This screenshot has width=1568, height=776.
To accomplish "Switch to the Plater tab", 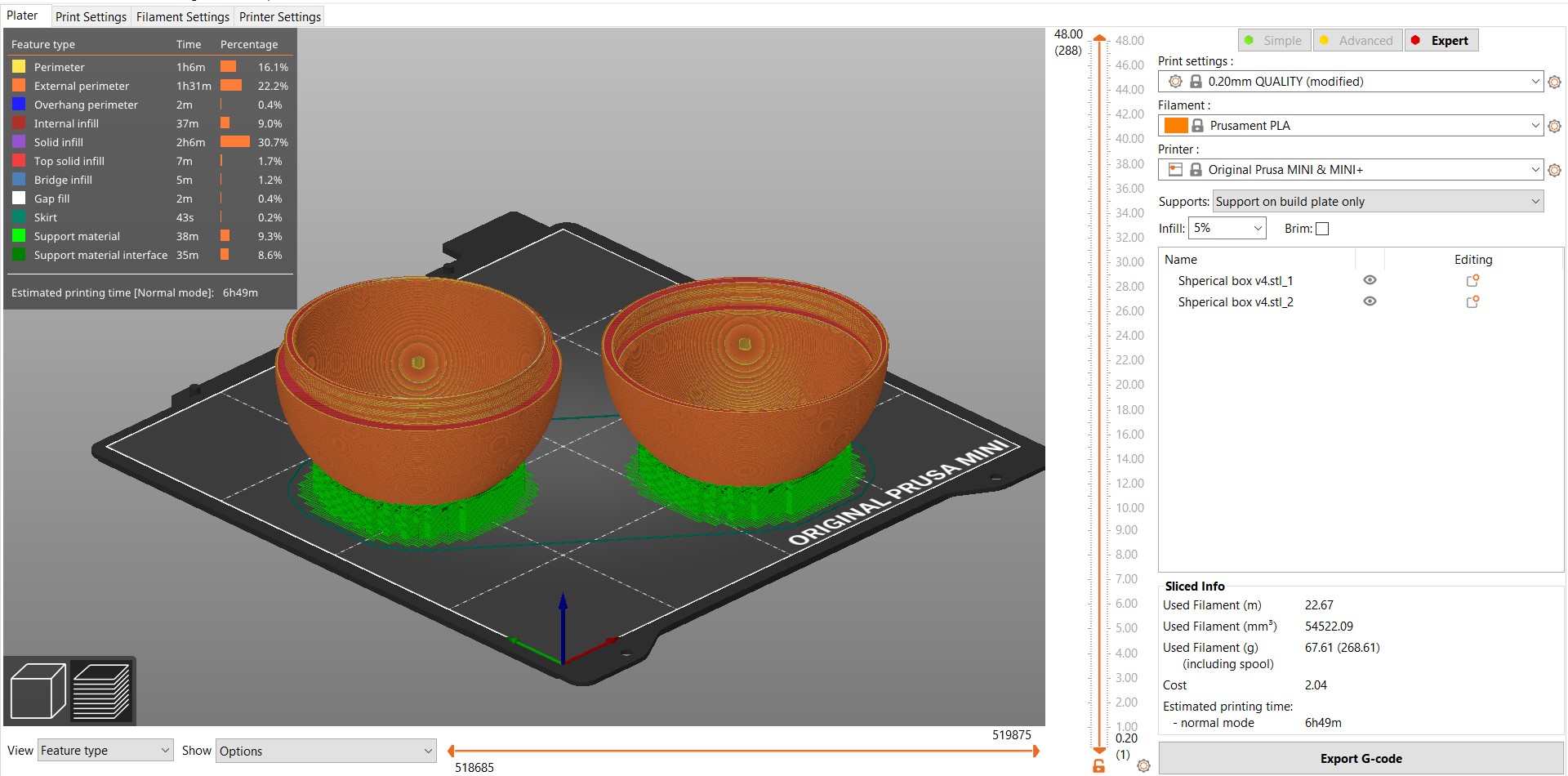I will 23,16.
